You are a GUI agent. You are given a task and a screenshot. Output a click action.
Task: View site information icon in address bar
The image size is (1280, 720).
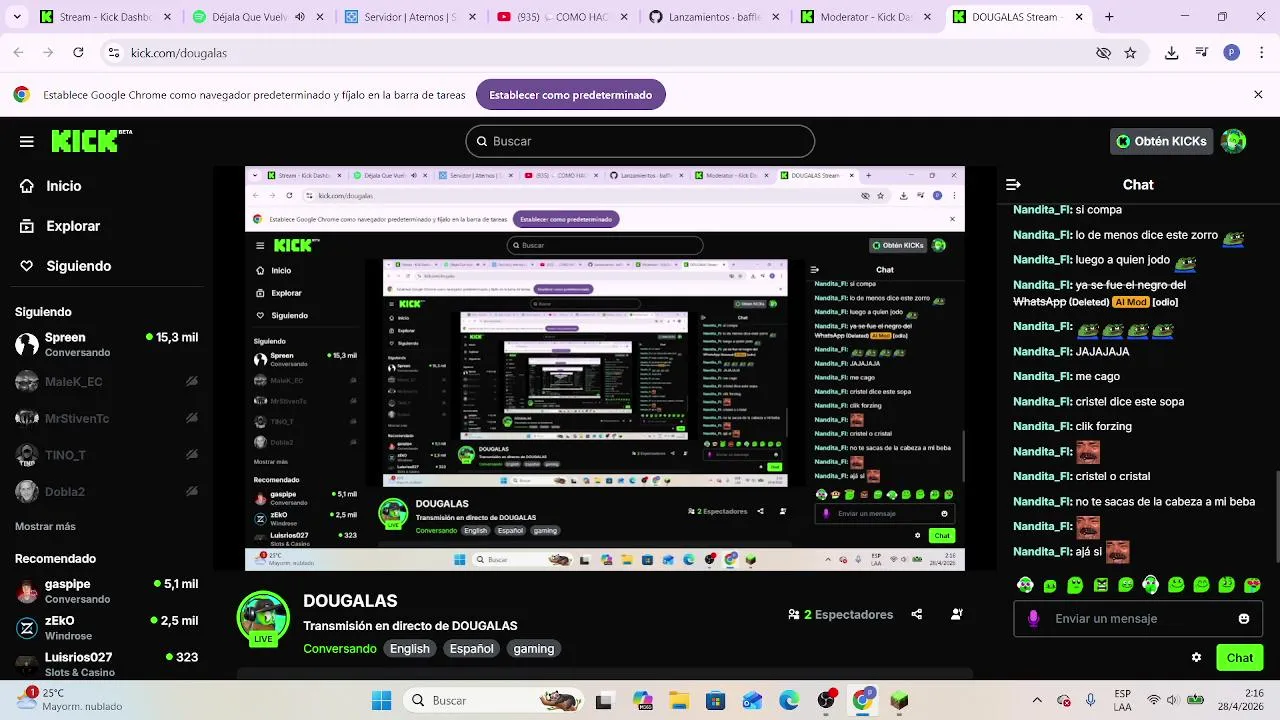[114, 53]
